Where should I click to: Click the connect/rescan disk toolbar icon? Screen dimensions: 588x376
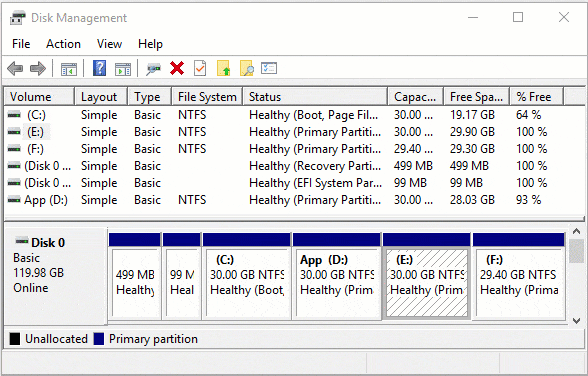click(x=153, y=69)
